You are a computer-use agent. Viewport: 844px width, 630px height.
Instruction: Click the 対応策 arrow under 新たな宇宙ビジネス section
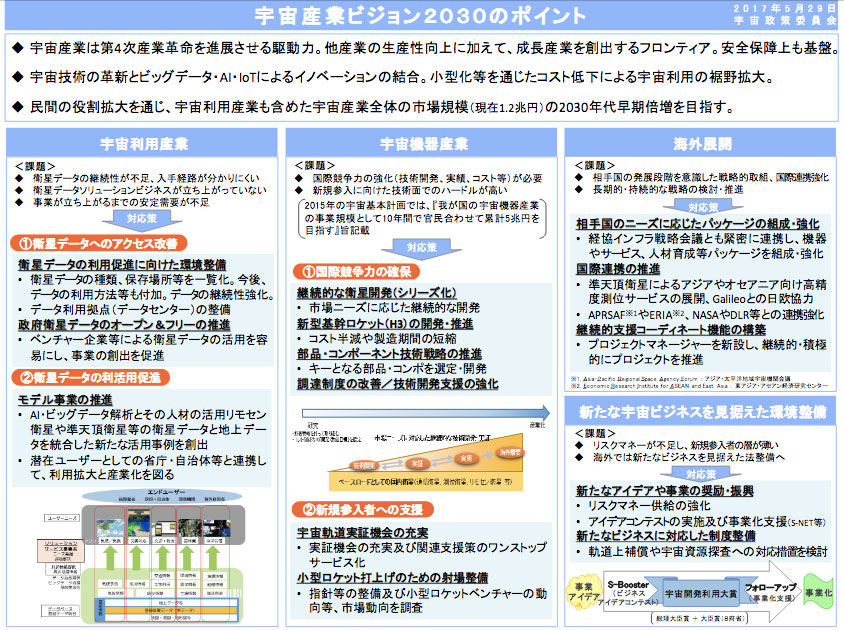(x=703, y=472)
